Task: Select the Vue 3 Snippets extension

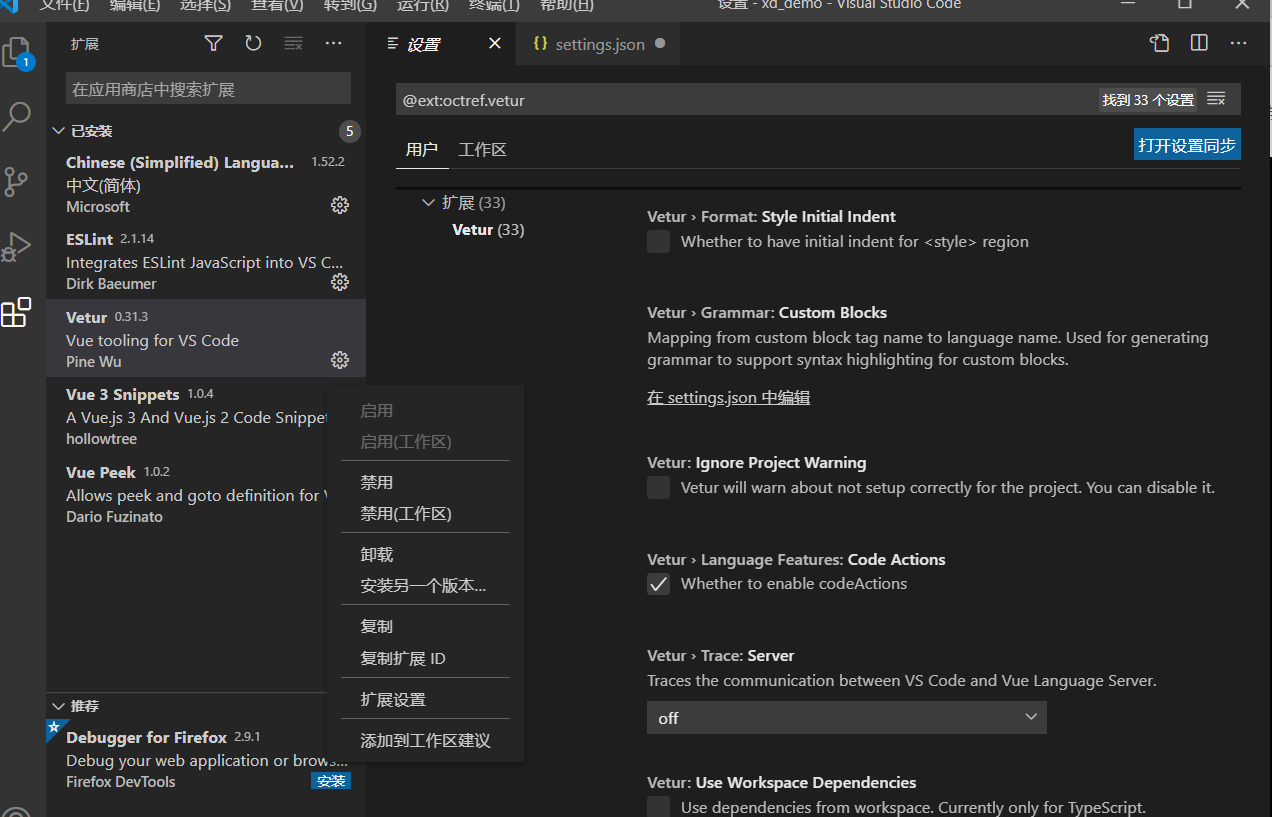Action: pos(186,416)
